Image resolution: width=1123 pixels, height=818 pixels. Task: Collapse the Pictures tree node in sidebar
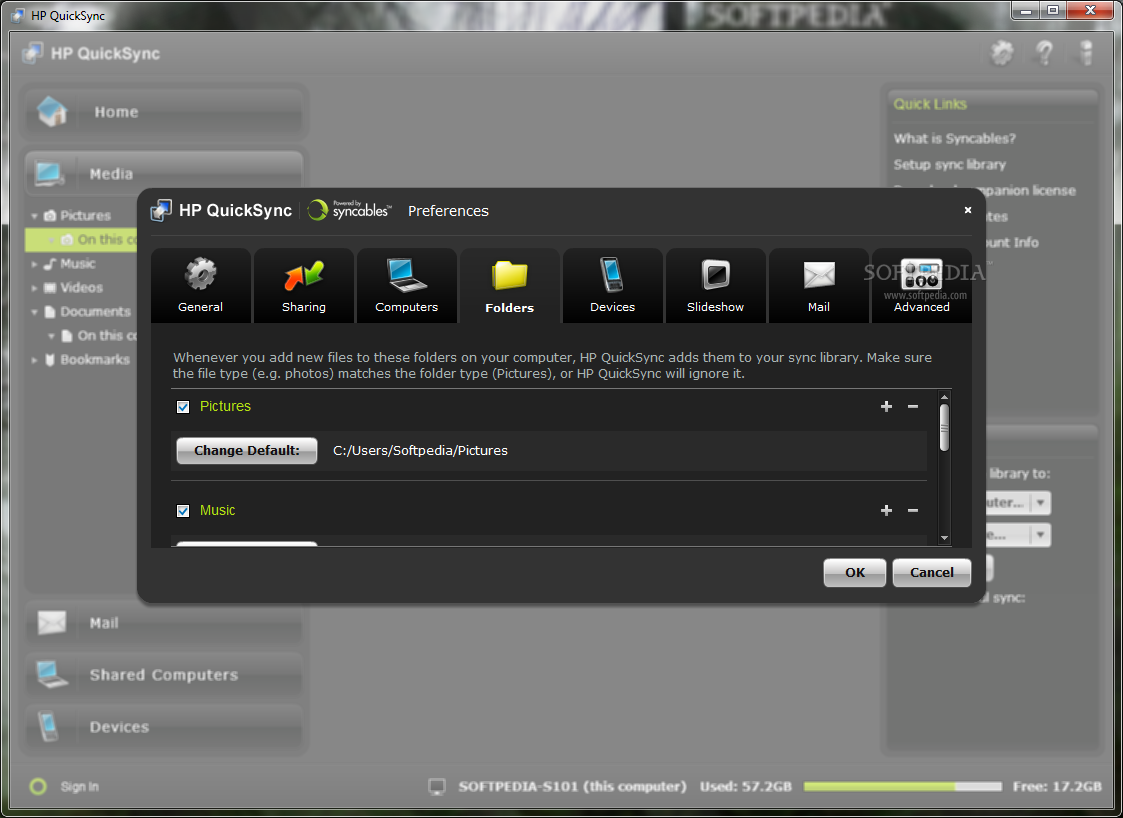(34, 216)
